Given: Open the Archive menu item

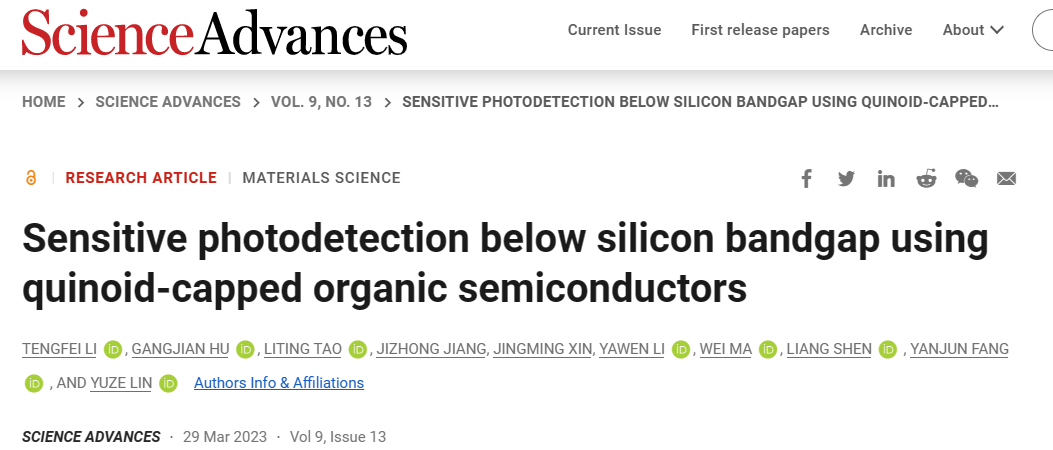Looking at the screenshot, I should pos(886,30).
